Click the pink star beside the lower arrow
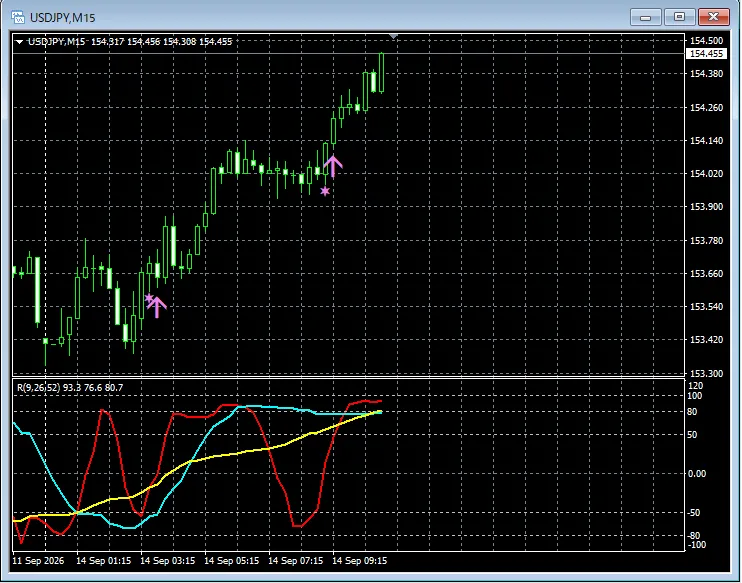 pyautogui.click(x=149, y=298)
